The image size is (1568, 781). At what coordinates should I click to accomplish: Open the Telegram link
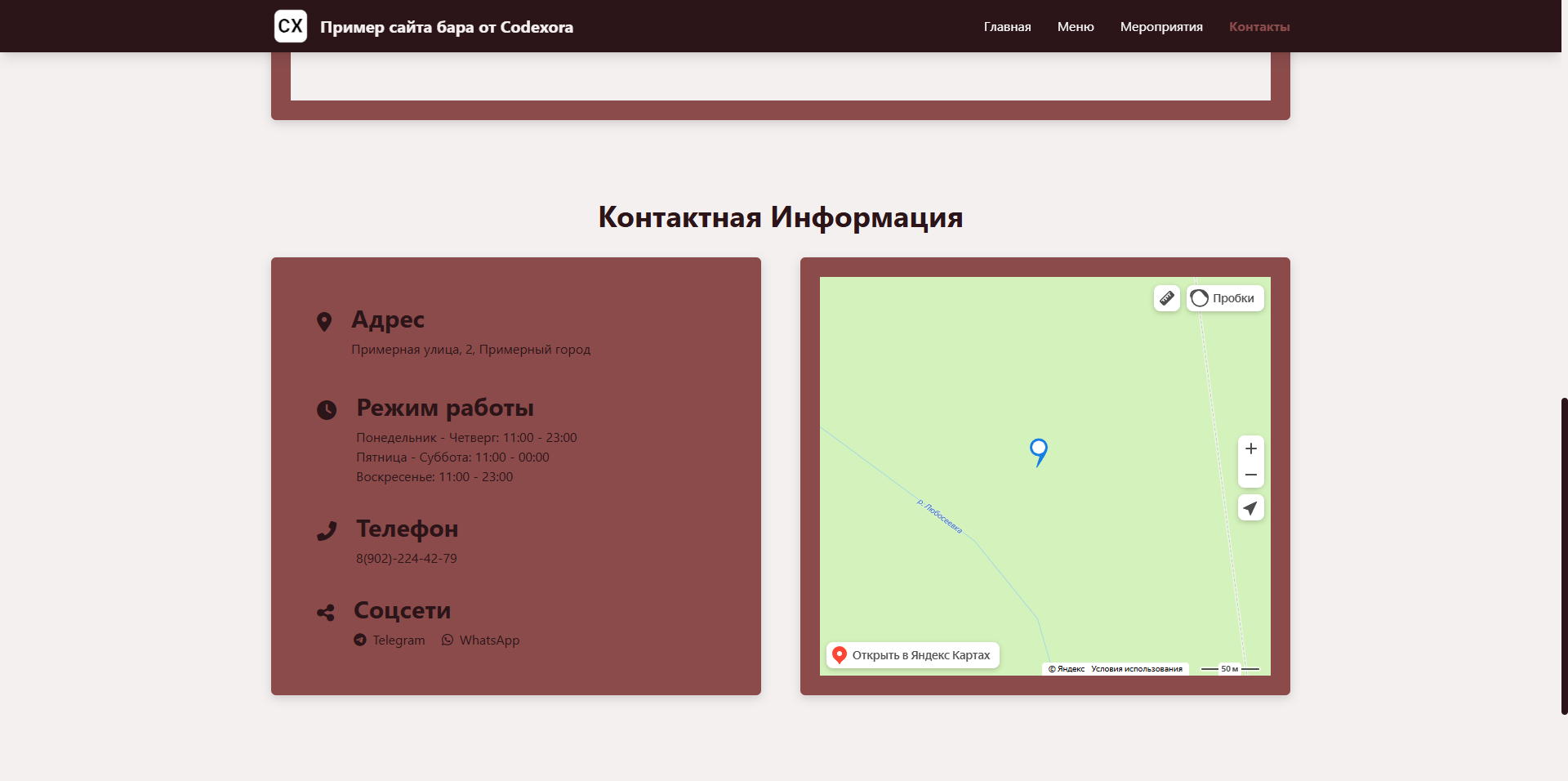click(390, 640)
